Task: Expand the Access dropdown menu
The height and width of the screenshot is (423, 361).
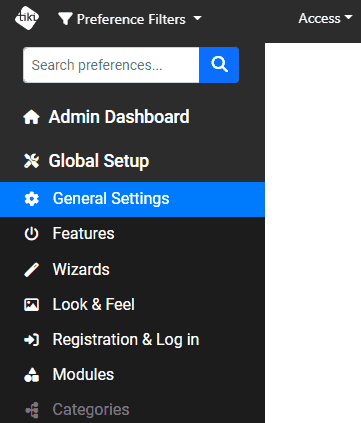Action: (x=326, y=18)
